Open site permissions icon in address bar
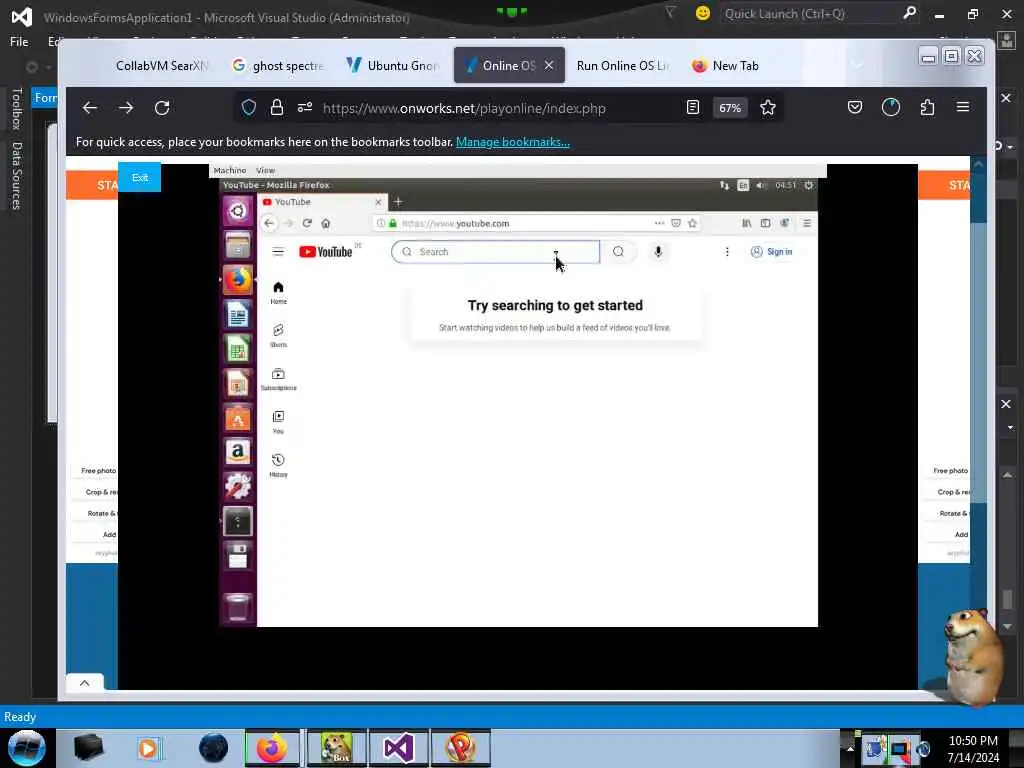This screenshot has height=768, width=1024. [305, 108]
